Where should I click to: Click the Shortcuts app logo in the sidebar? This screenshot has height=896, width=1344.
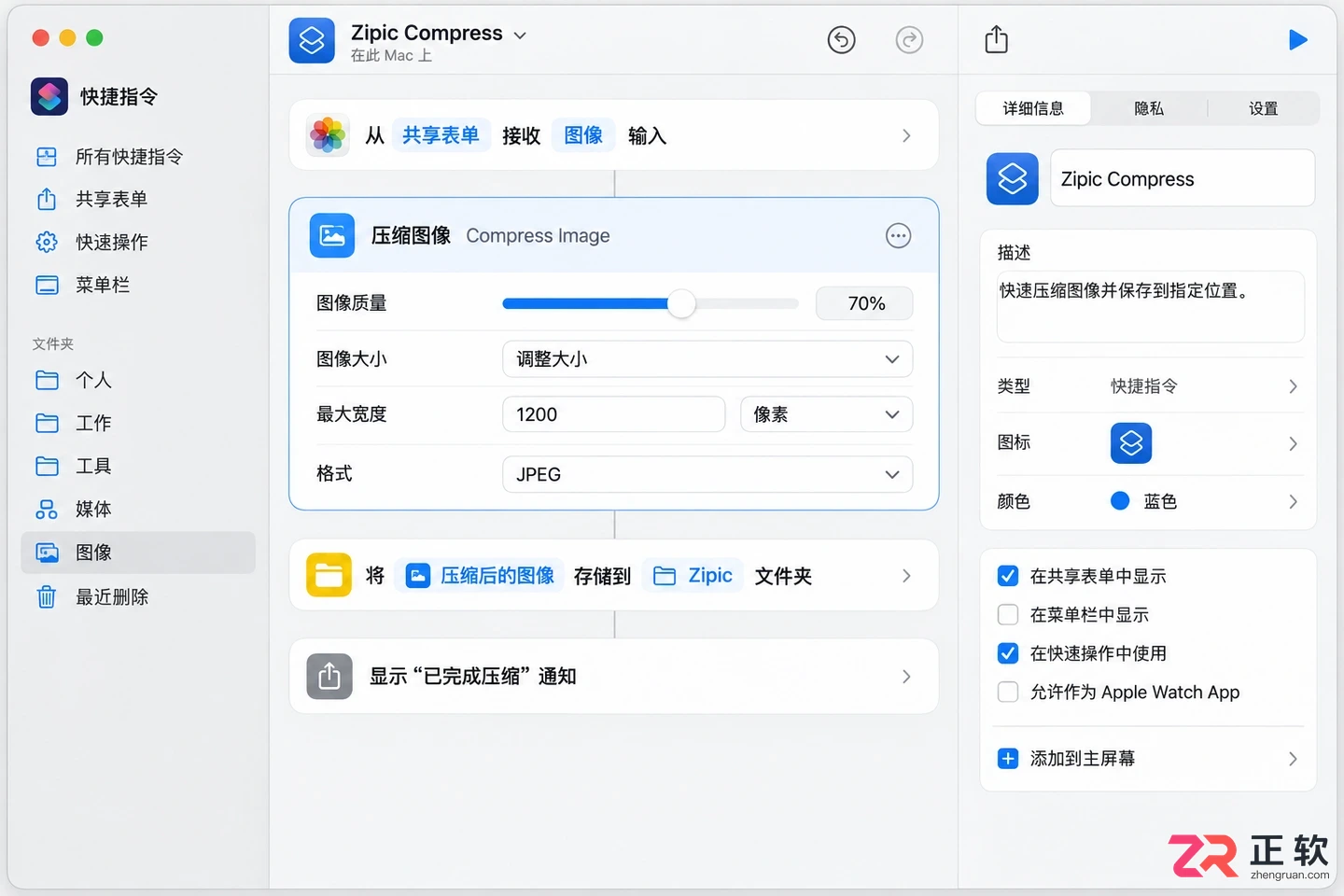[x=49, y=96]
